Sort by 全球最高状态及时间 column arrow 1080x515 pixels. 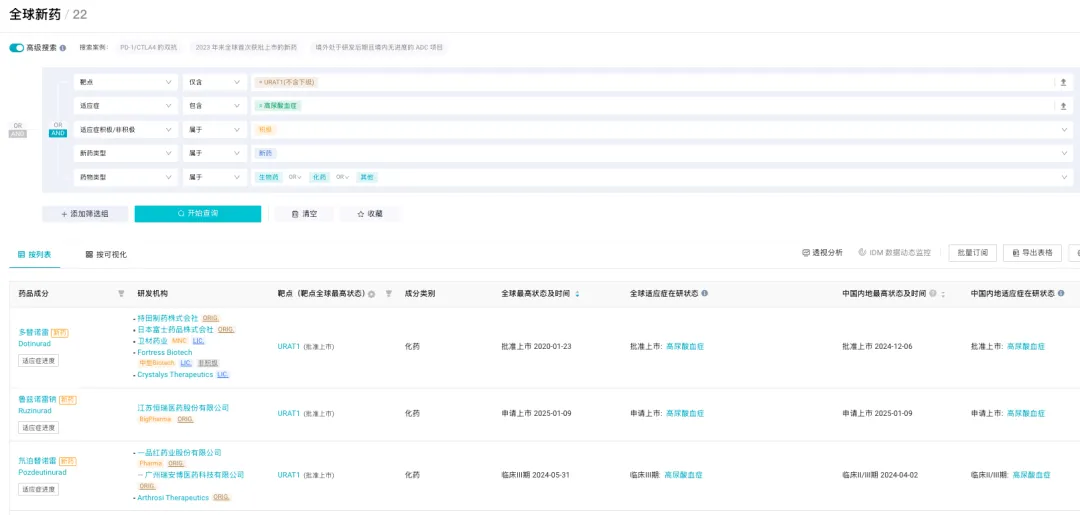577,294
